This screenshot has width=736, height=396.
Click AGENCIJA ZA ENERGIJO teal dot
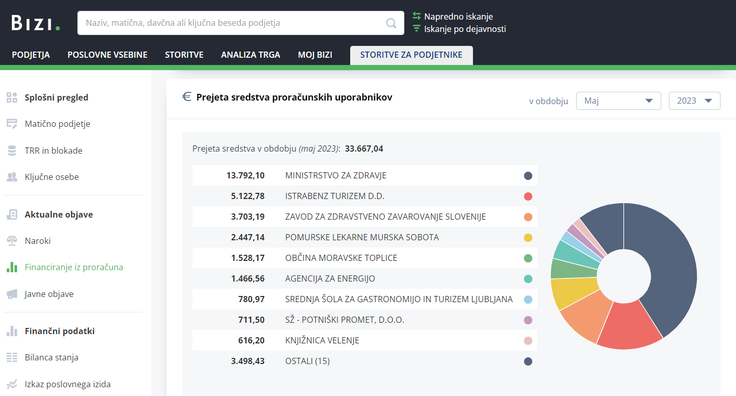tap(528, 279)
